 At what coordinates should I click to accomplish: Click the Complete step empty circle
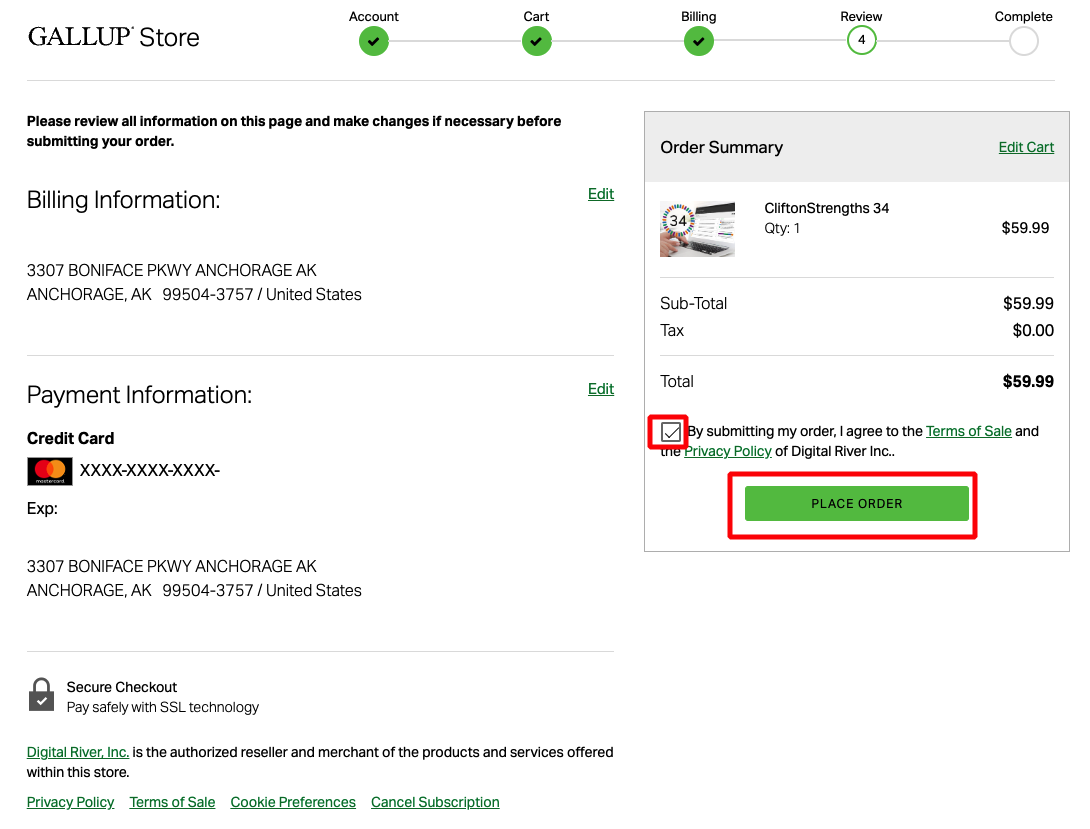1023,41
